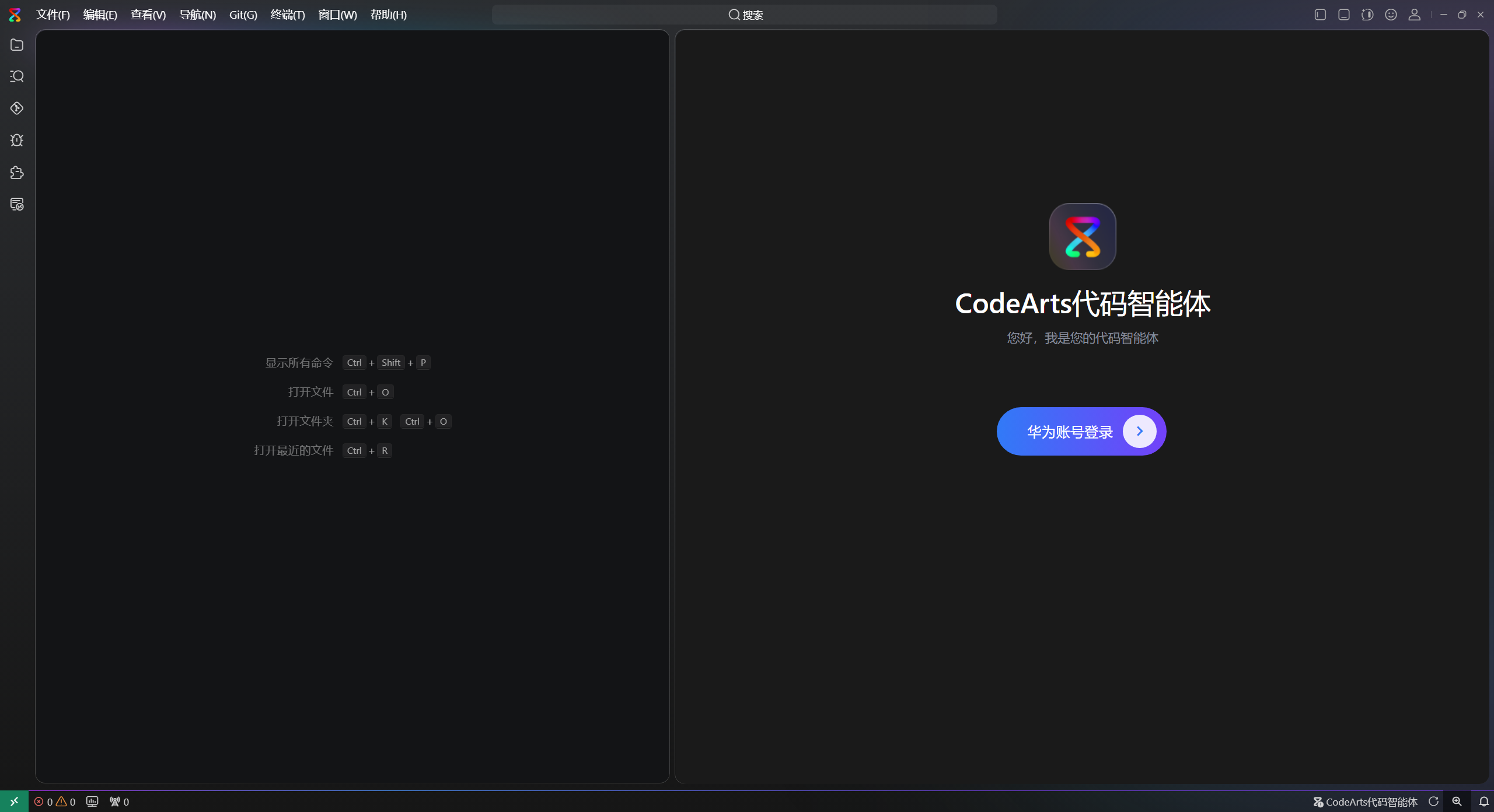Click the smiley feedback icon

coord(1391,15)
